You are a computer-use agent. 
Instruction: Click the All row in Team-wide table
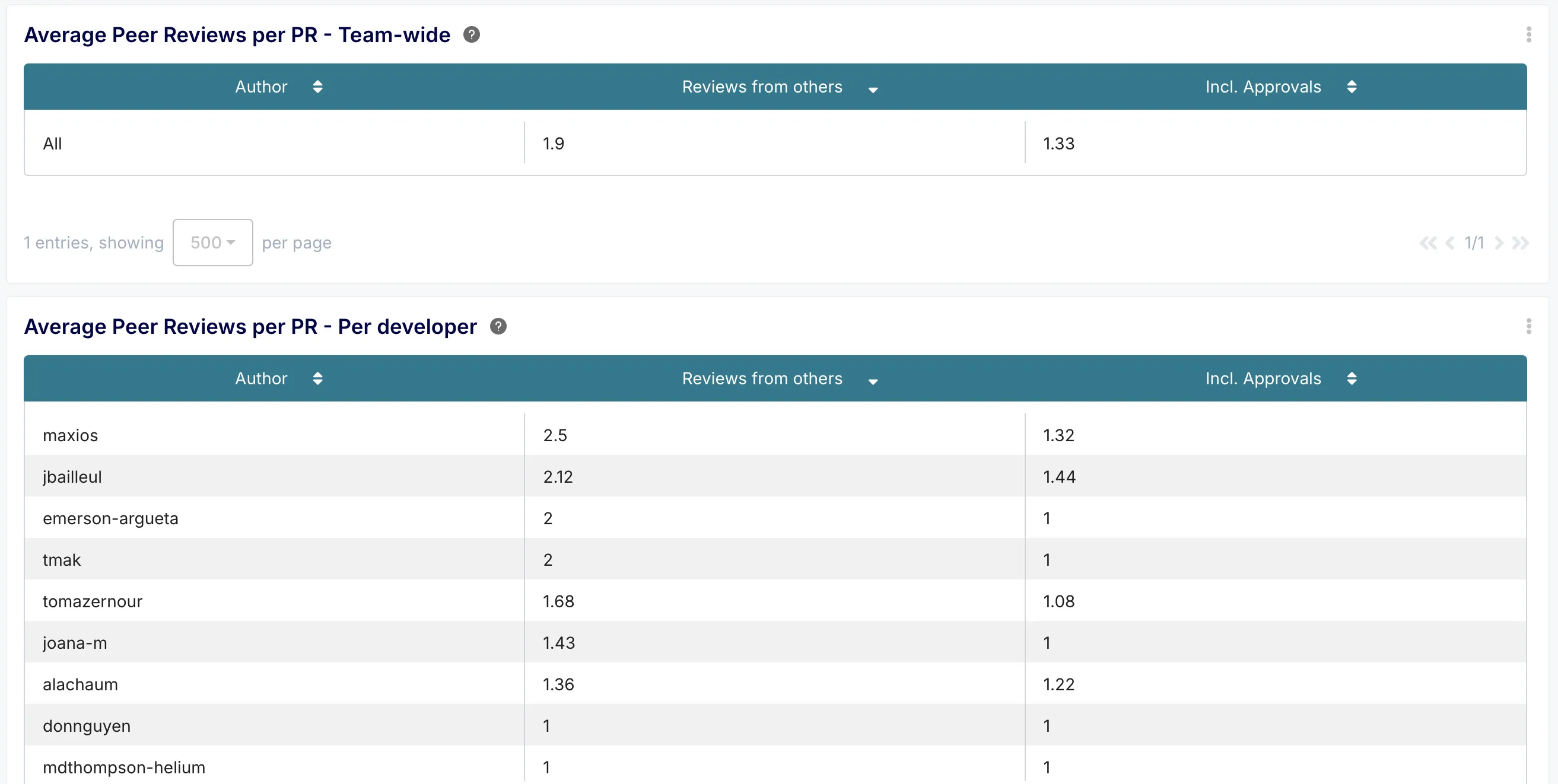click(x=53, y=144)
